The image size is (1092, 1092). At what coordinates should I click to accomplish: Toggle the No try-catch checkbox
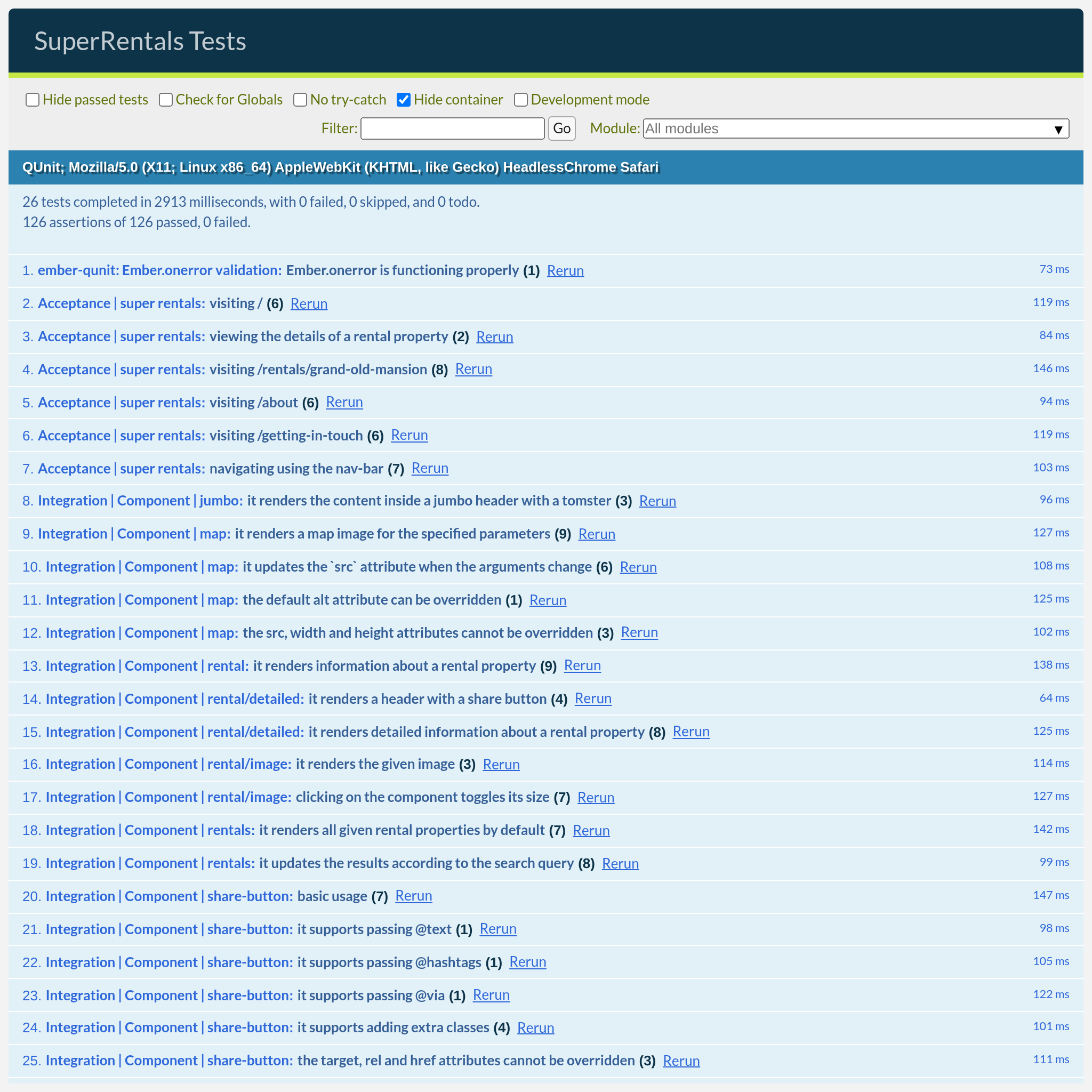(300, 100)
